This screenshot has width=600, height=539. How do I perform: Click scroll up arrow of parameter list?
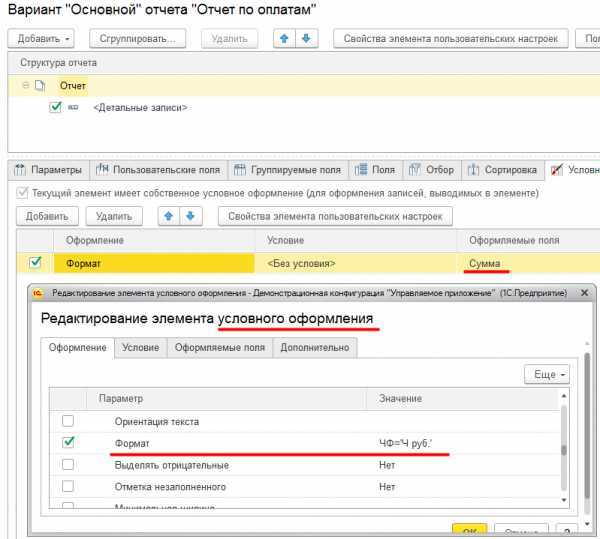click(x=564, y=396)
